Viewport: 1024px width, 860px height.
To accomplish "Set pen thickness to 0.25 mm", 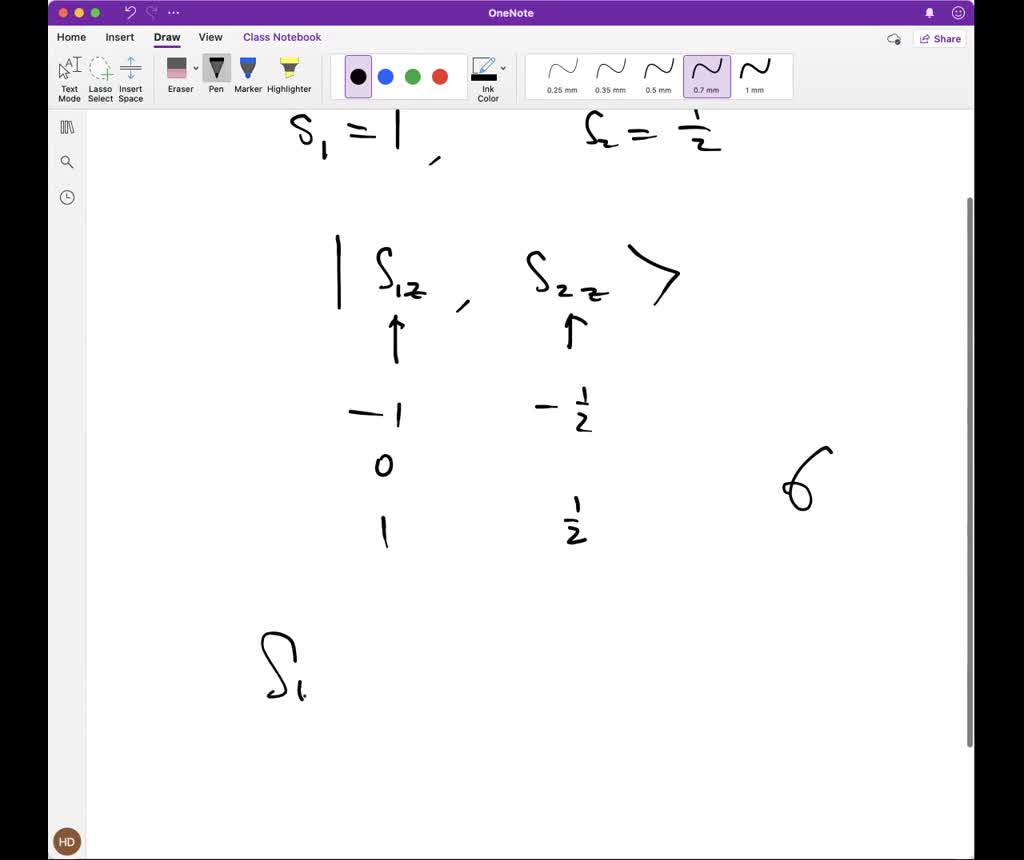I will tap(562, 77).
